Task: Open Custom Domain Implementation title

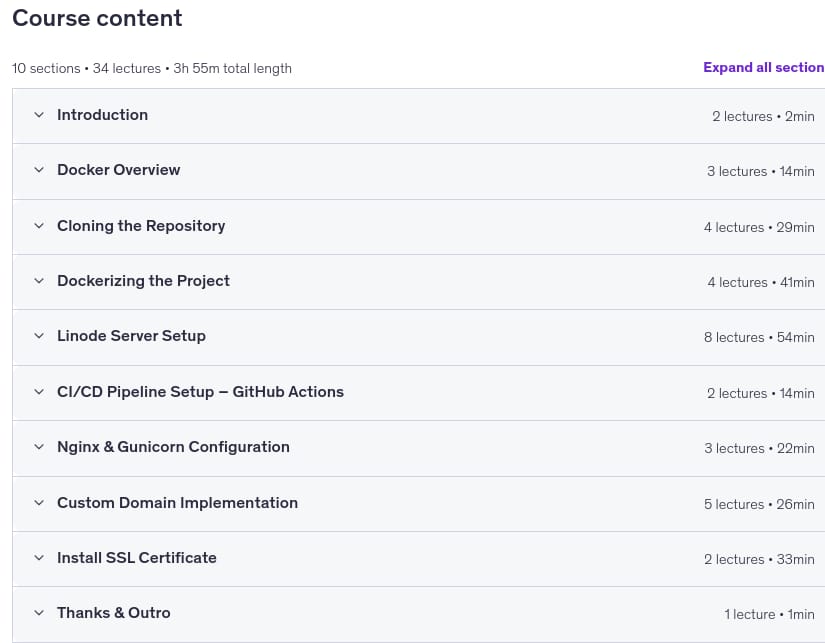Action: point(178,503)
